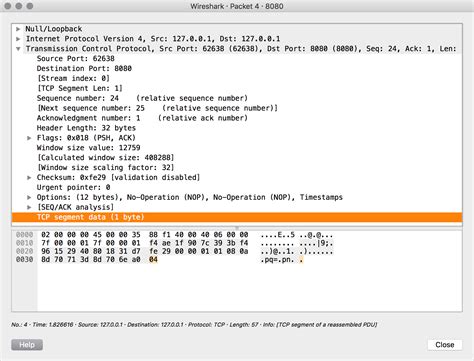Select the Destination Port: 8080 row
Screen dimensions: 474x361
(237, 69)
